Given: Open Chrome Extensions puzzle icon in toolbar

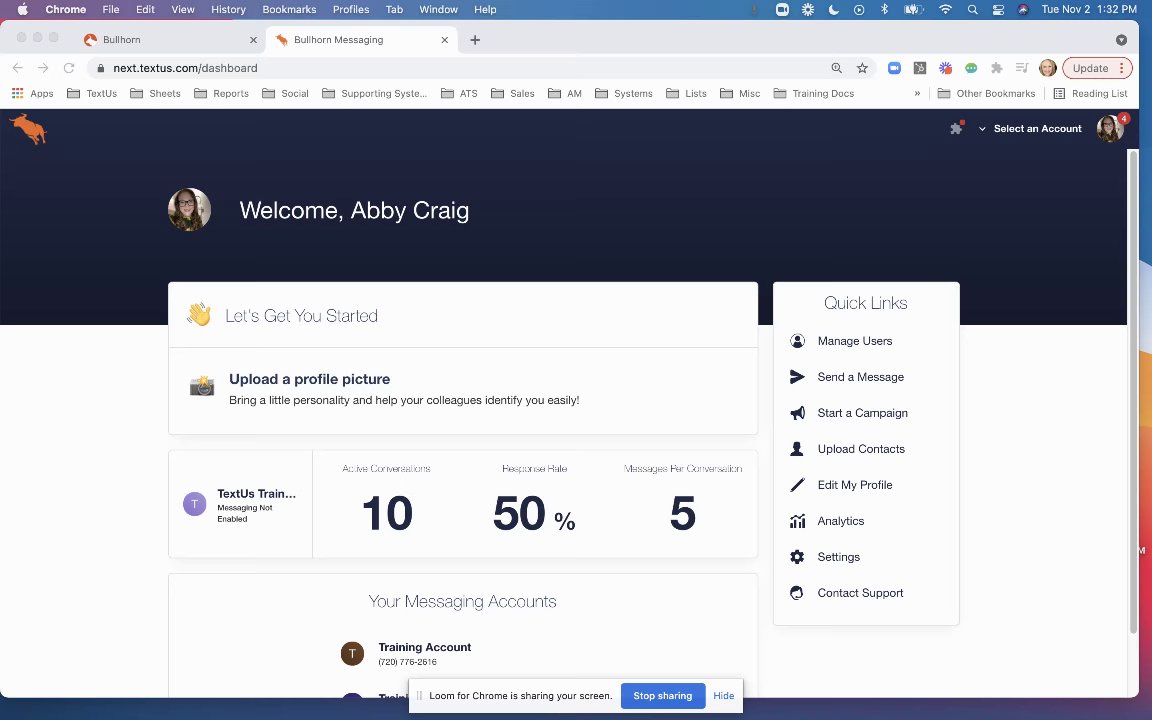Looking at the screenshot, I should (x=996, y=68).
